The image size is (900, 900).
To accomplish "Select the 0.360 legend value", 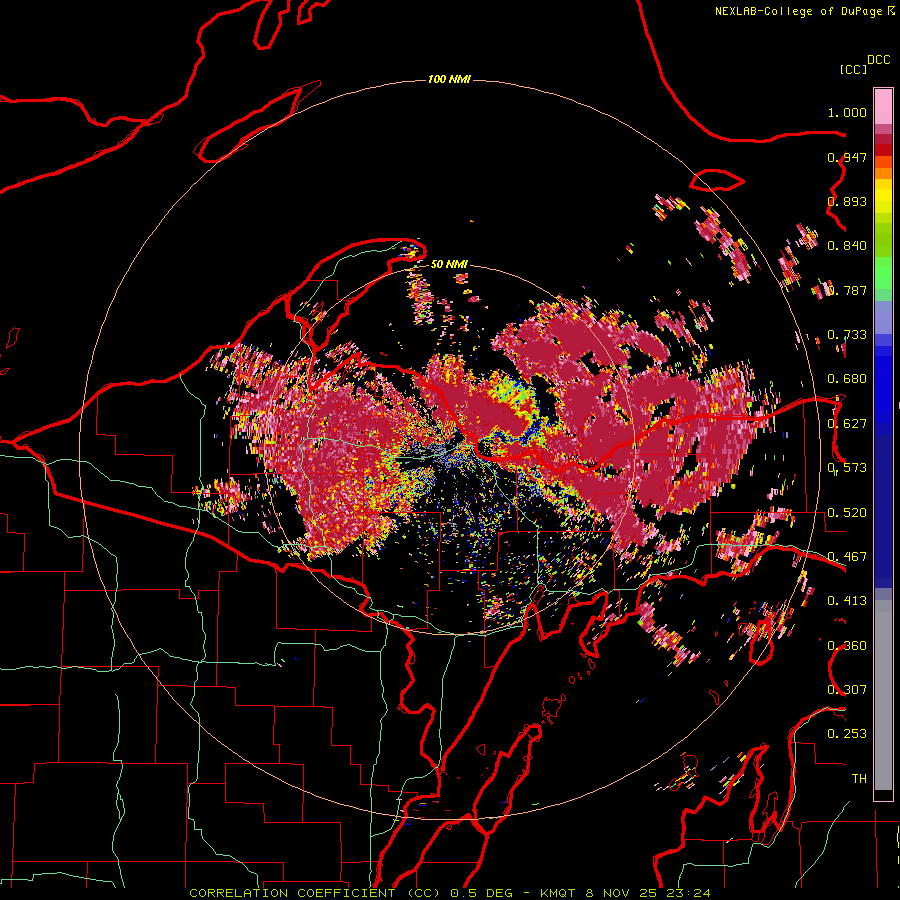I will point(847,646).
